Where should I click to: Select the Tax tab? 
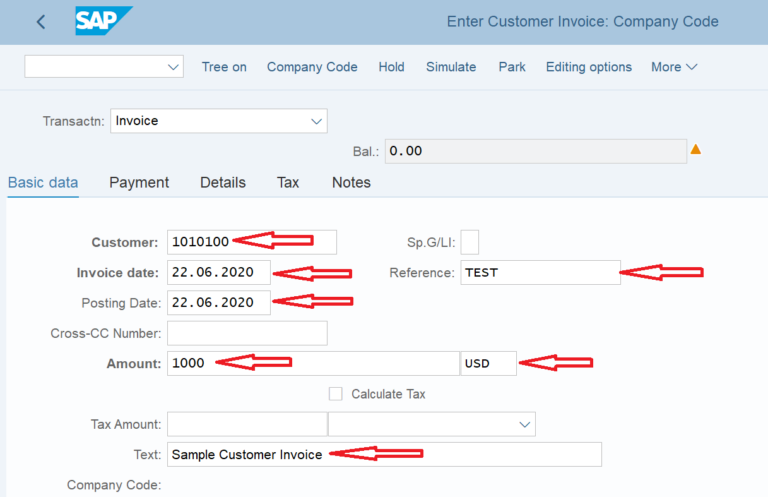[288, 183]
